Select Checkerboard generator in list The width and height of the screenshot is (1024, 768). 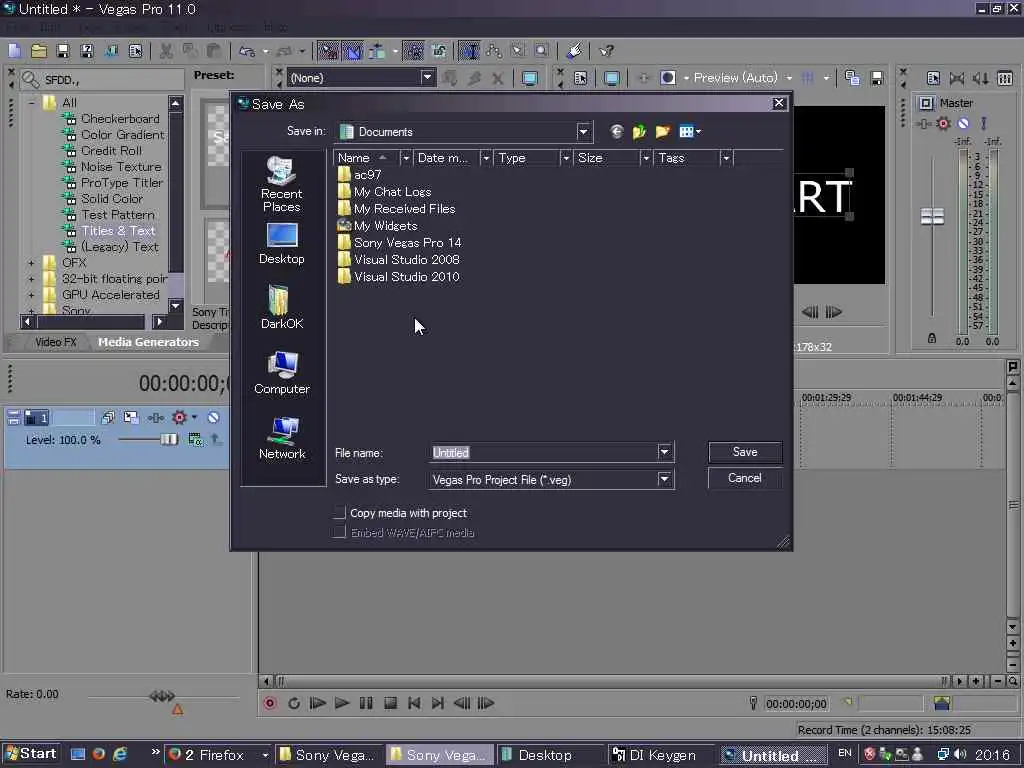coord(120,119)
